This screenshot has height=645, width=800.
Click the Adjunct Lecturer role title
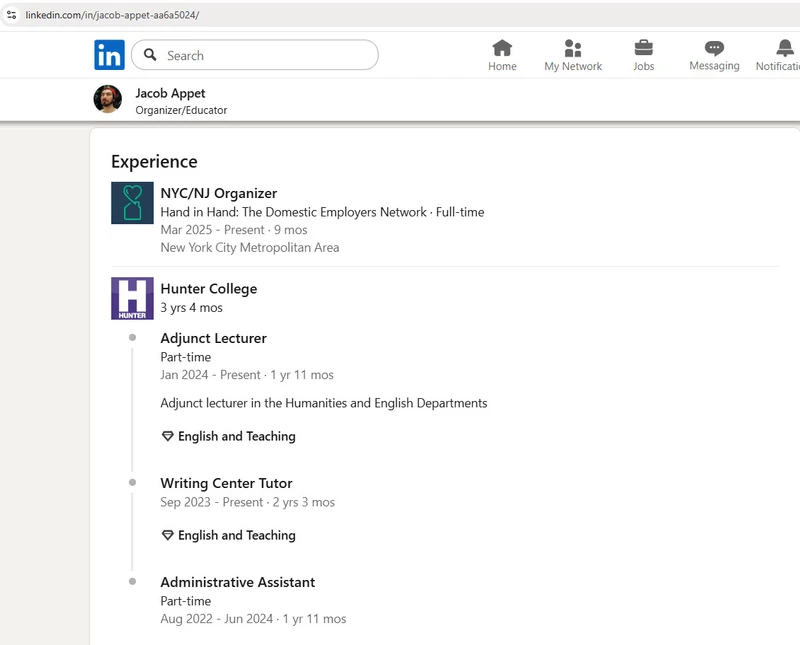tap(213, 338)
